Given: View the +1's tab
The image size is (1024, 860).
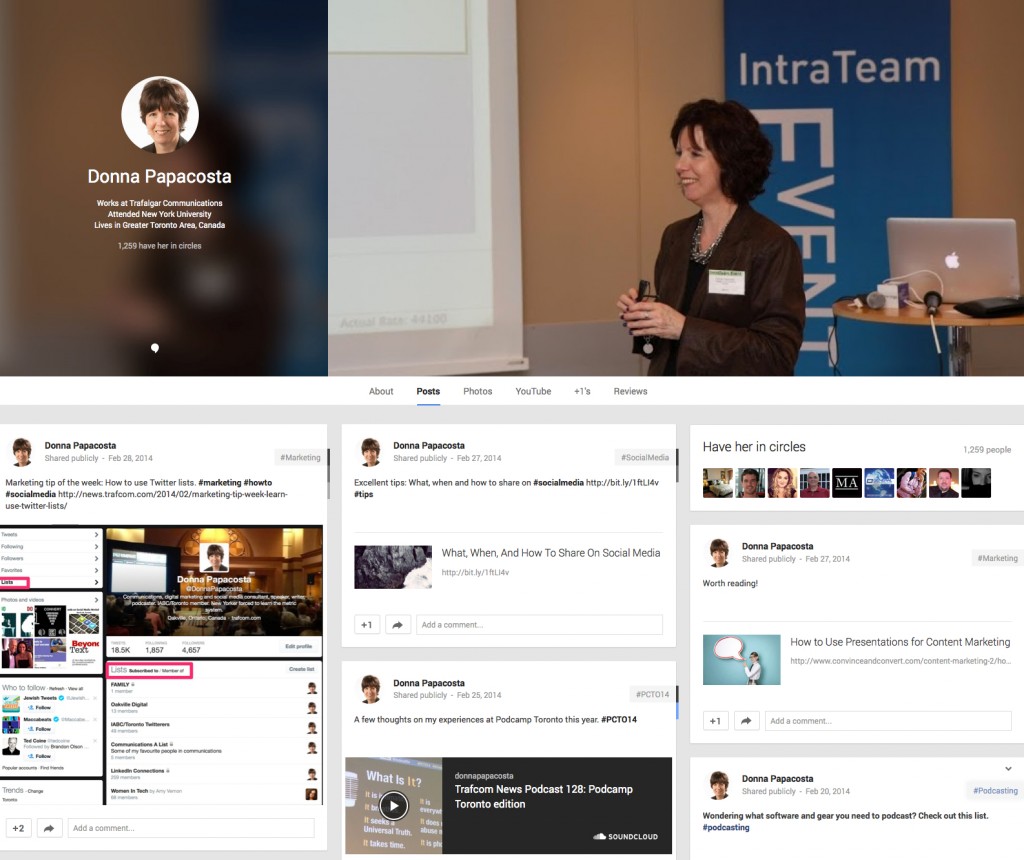Looking at the screenshot, I should pyautogui.click(x=582, y=391).
